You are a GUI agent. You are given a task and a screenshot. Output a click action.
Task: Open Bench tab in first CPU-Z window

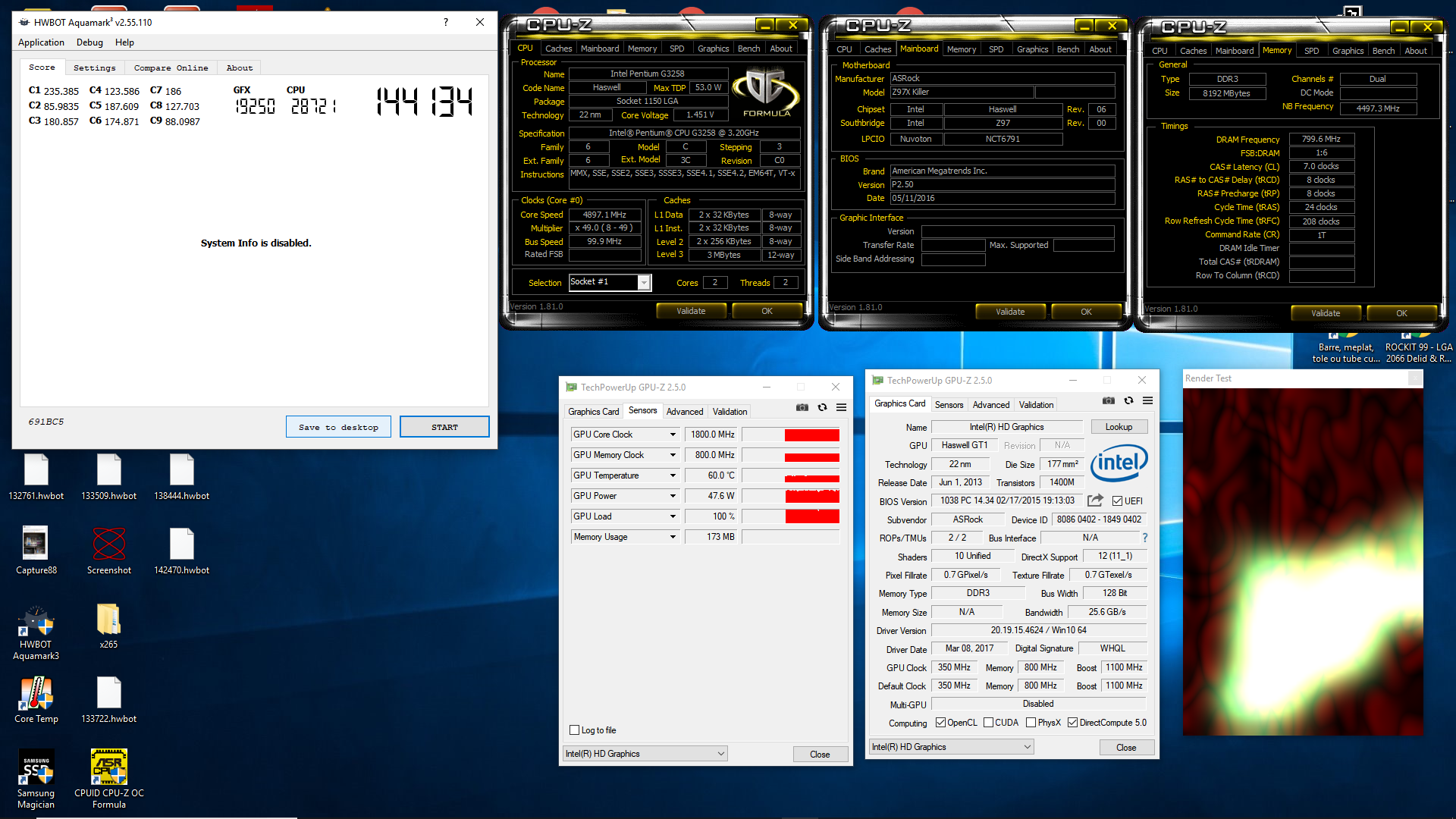pyautogui.click(x=748, y=49)
